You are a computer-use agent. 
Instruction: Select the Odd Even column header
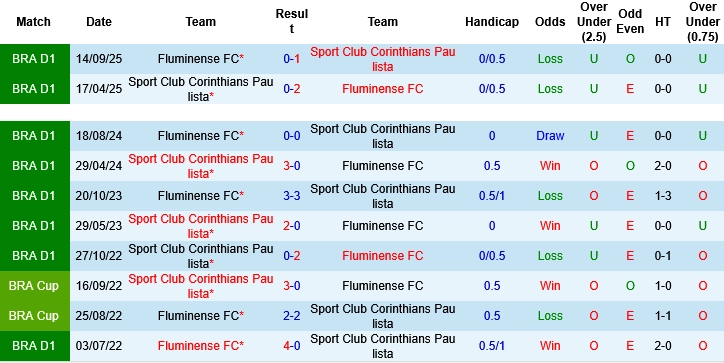point(630,21)
